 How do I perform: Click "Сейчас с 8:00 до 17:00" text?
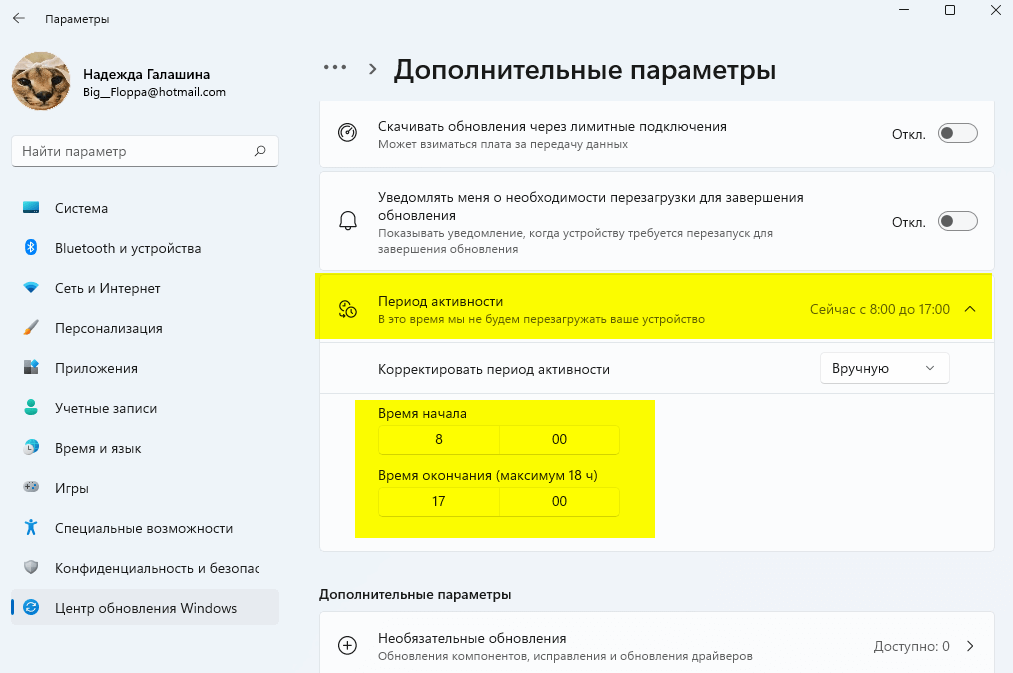click(880, 309)
